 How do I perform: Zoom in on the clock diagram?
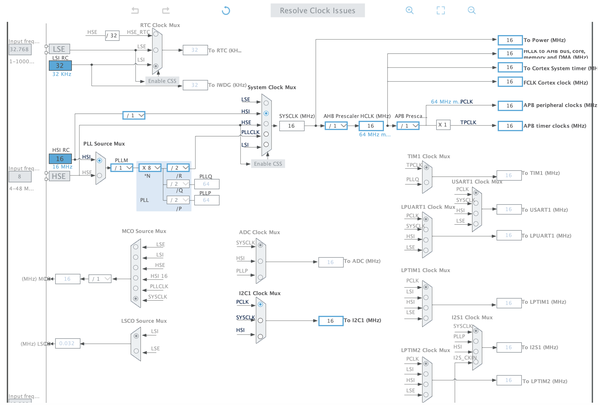tap(409, 10)
